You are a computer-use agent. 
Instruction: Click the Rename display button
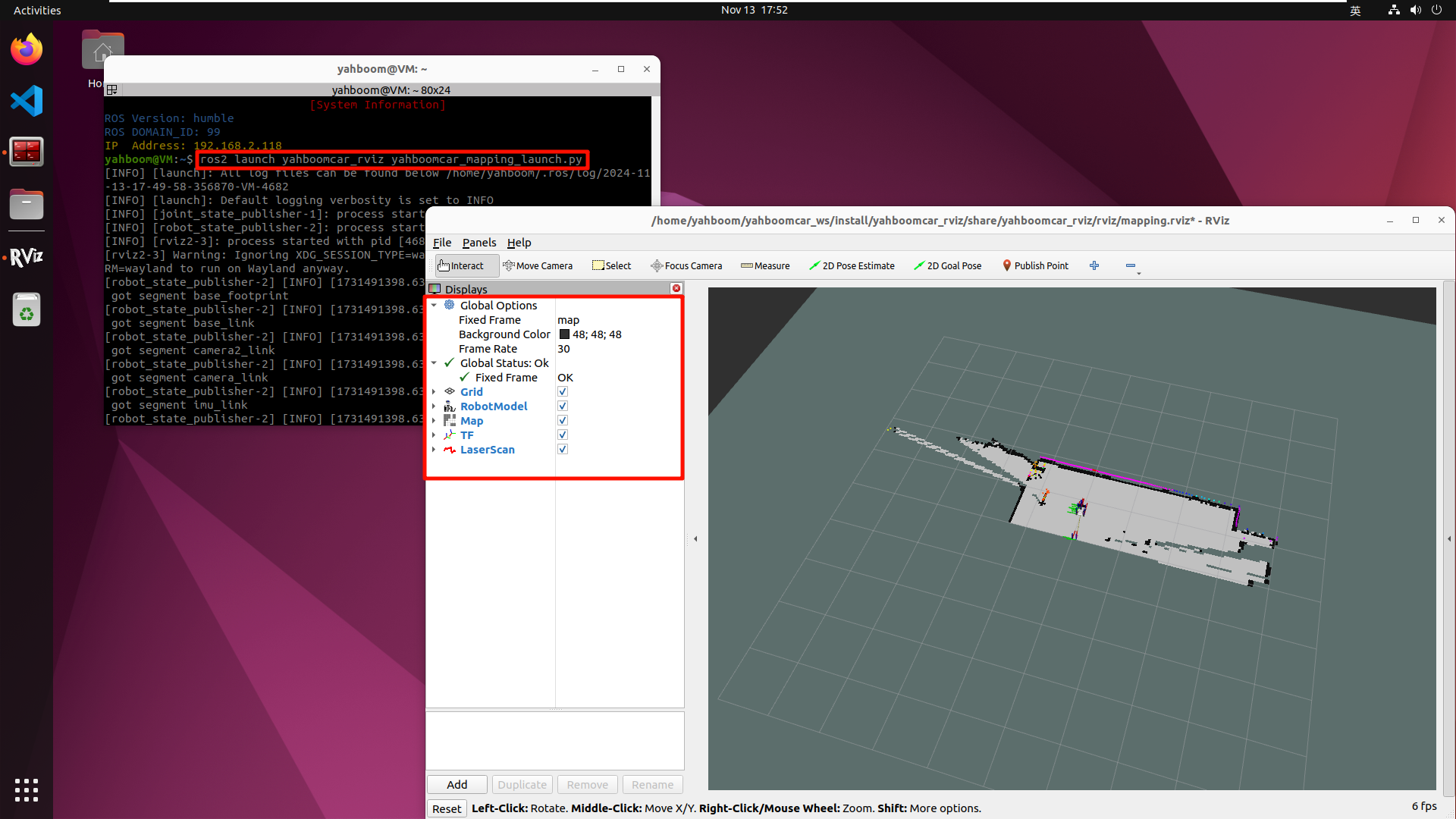(x=652, y=784)
